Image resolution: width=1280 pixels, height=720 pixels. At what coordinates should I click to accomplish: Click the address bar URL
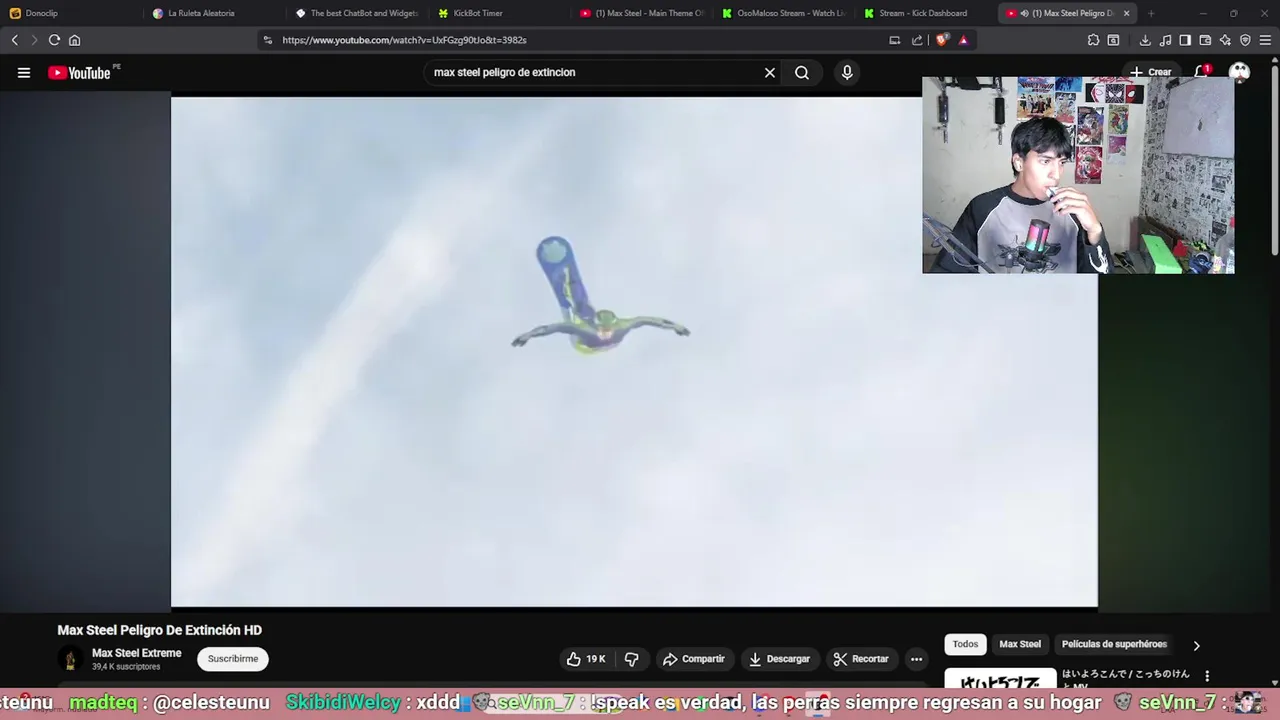[404, 40]
